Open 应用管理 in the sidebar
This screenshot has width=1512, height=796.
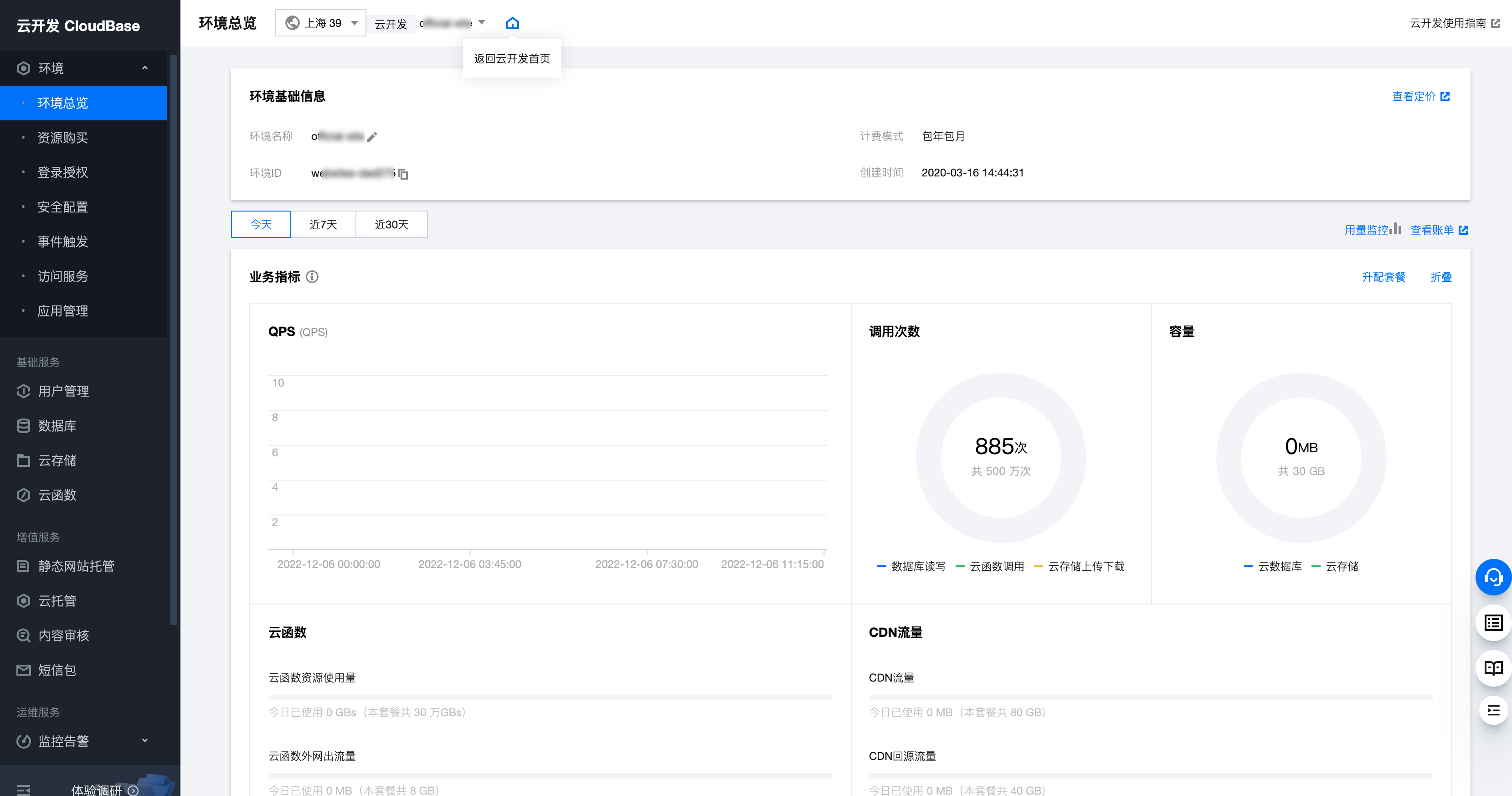point(83,310)
